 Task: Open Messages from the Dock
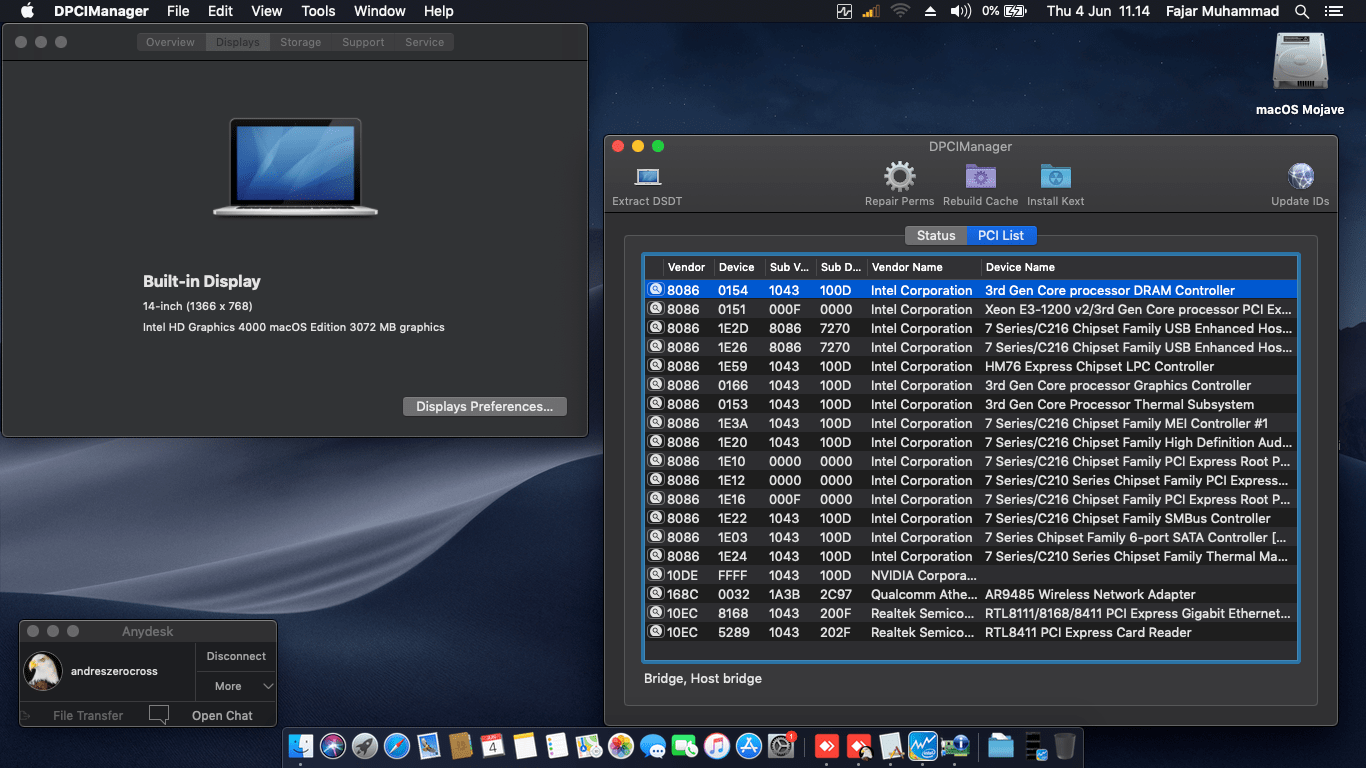(653, 745)
